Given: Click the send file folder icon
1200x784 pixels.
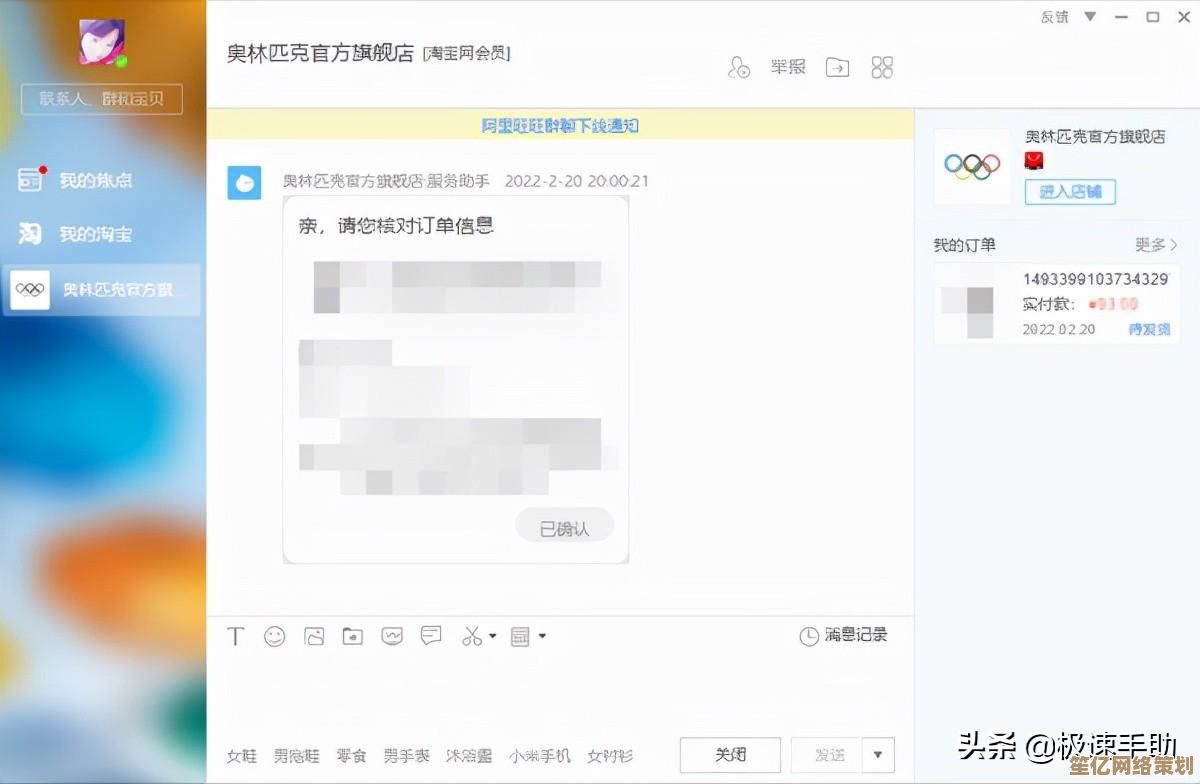Looking at the screenshot, I should tap(353, 636).
